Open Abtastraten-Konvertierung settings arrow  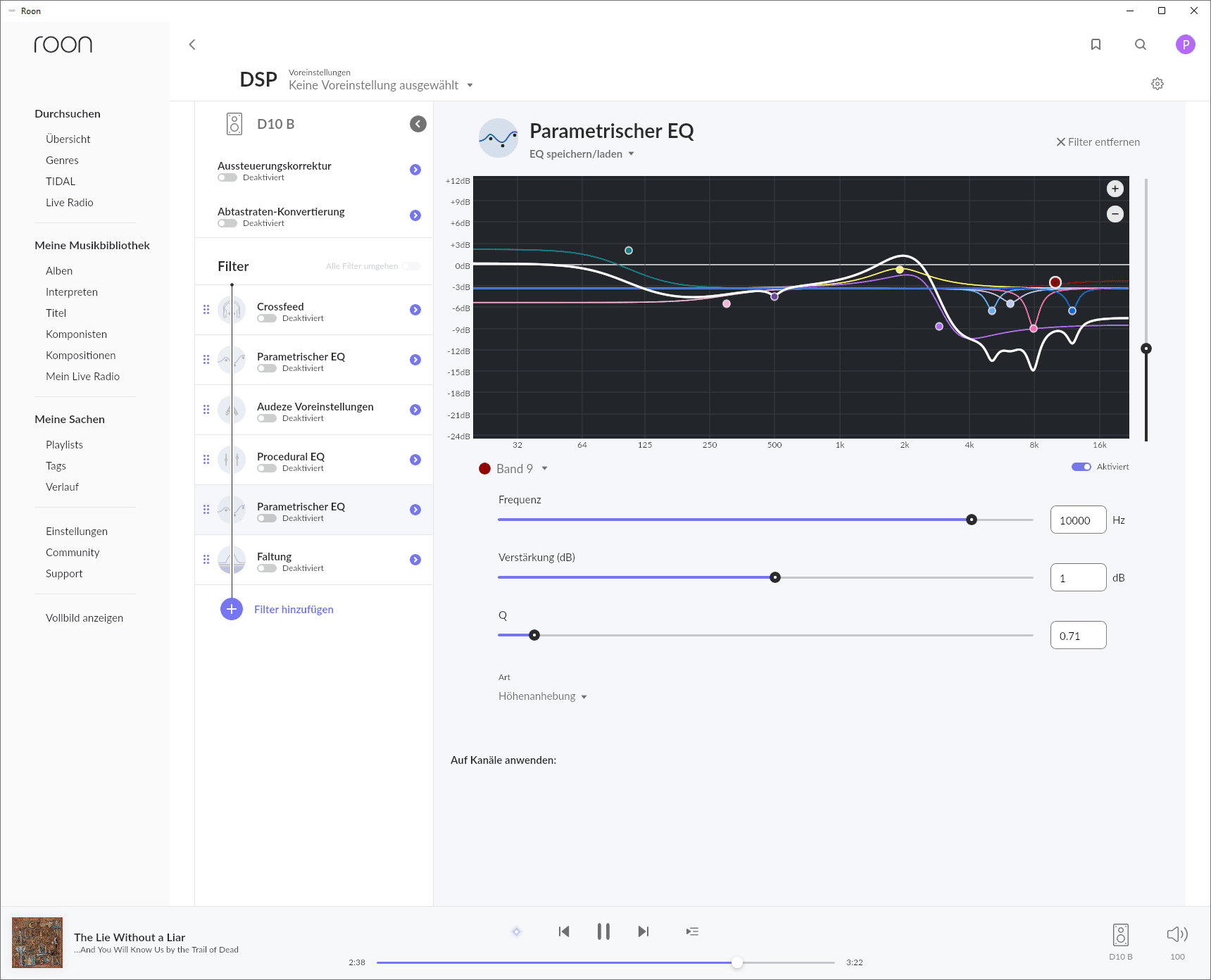point(415,215)
